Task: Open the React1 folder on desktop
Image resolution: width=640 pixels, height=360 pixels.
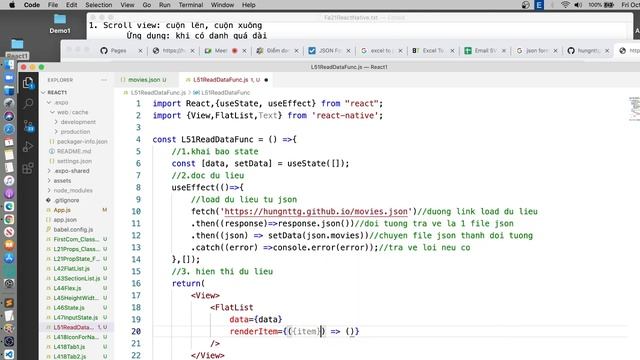Action: (17, 49)
